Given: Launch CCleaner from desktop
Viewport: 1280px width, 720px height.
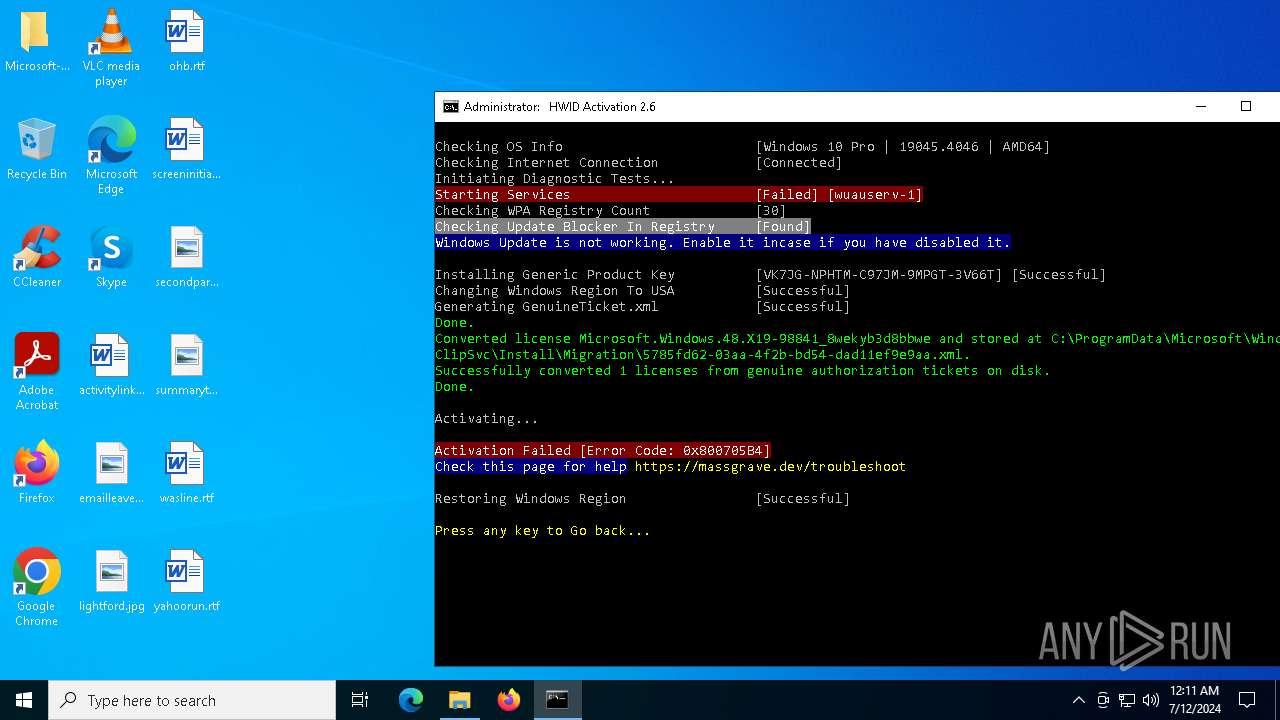Looking at the screenshot, I should [36, 258].
